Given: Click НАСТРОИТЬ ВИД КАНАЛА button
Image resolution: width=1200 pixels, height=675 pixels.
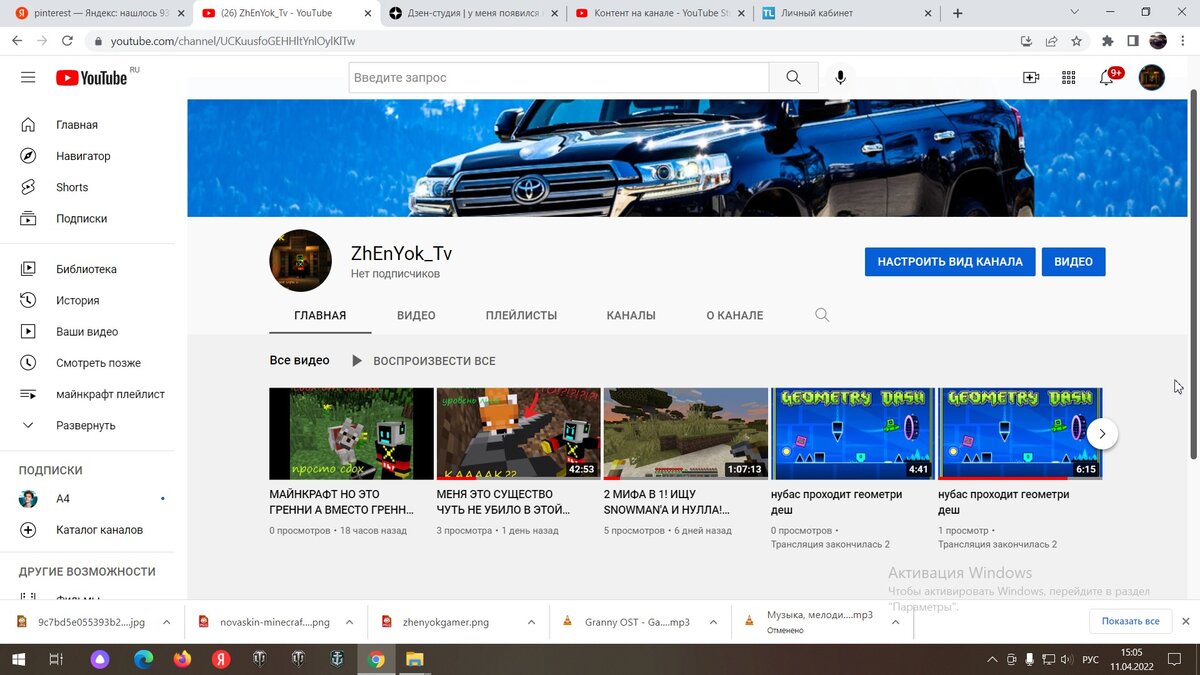Looking at the screenshot, I should [950, 262].
